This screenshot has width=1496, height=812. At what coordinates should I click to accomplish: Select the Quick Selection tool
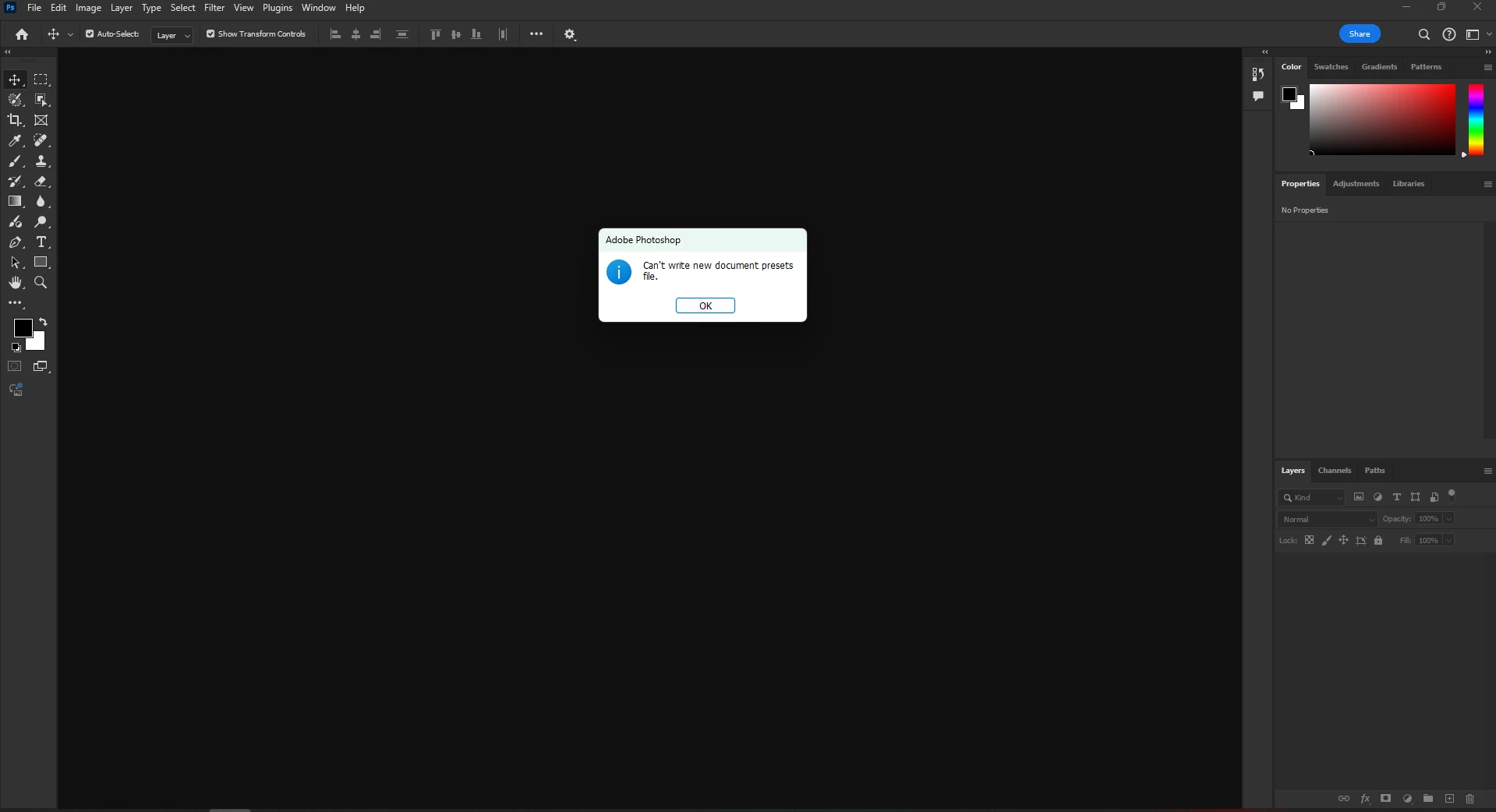[x=15, y=100]
